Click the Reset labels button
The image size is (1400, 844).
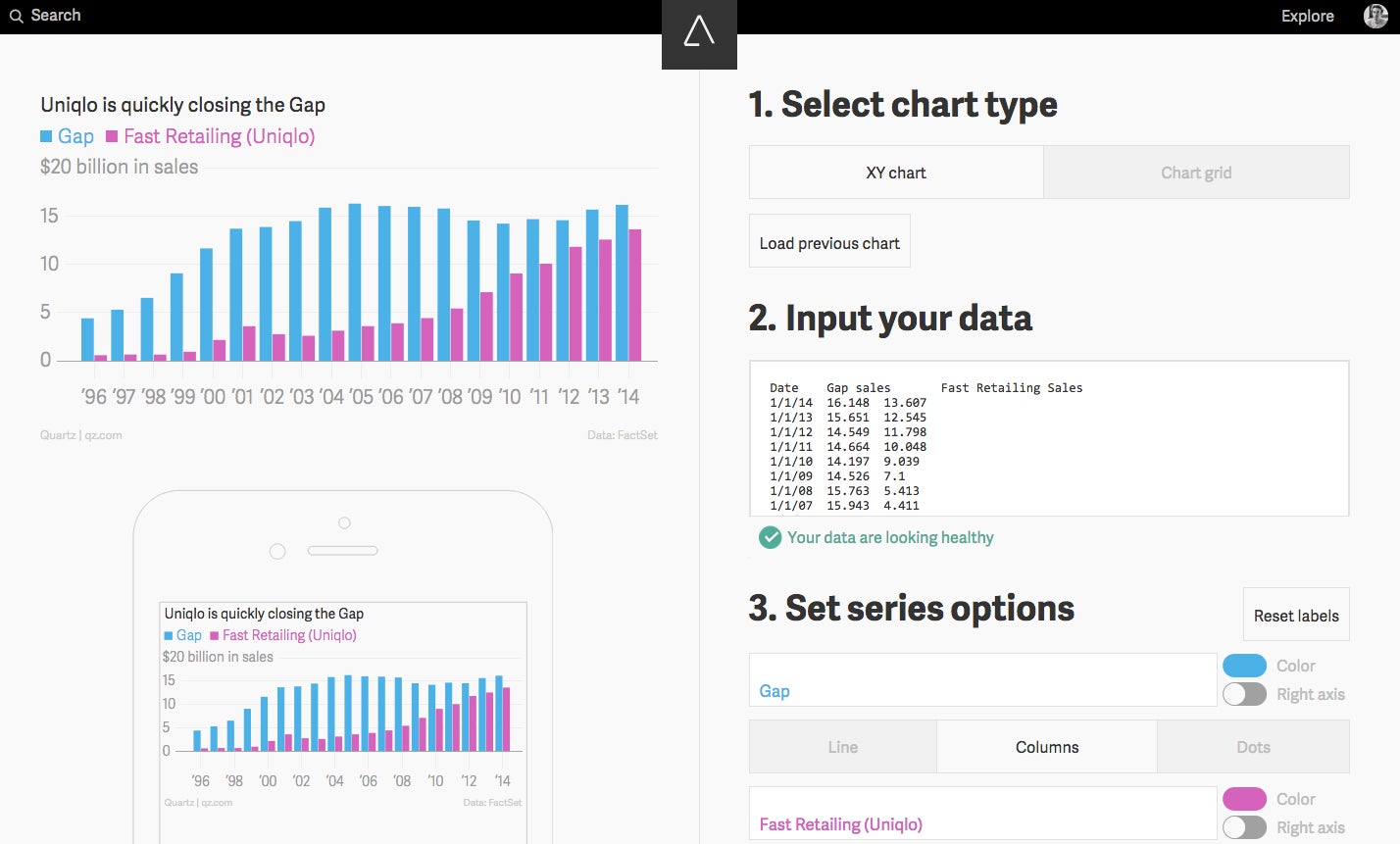(x=1296, y=616)
